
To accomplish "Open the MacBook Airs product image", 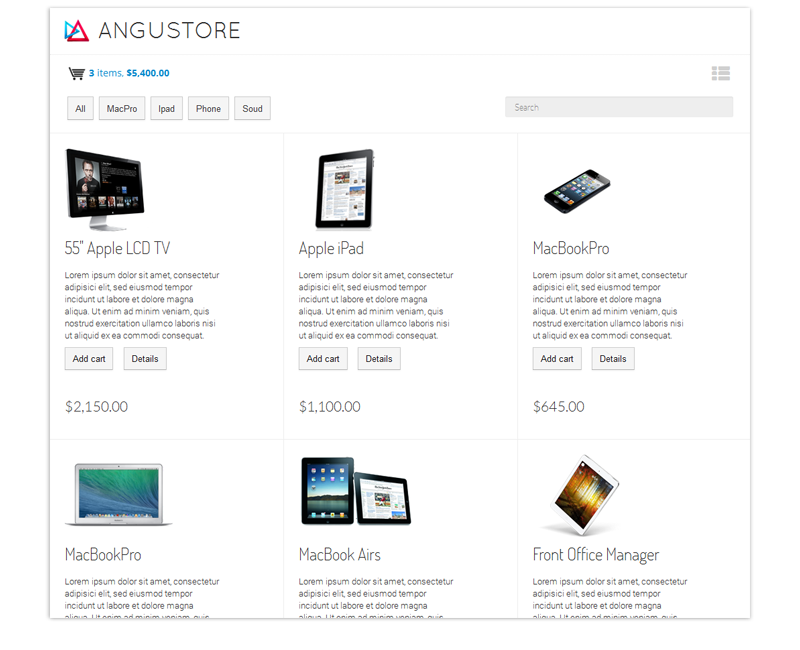I will [356, 491].
